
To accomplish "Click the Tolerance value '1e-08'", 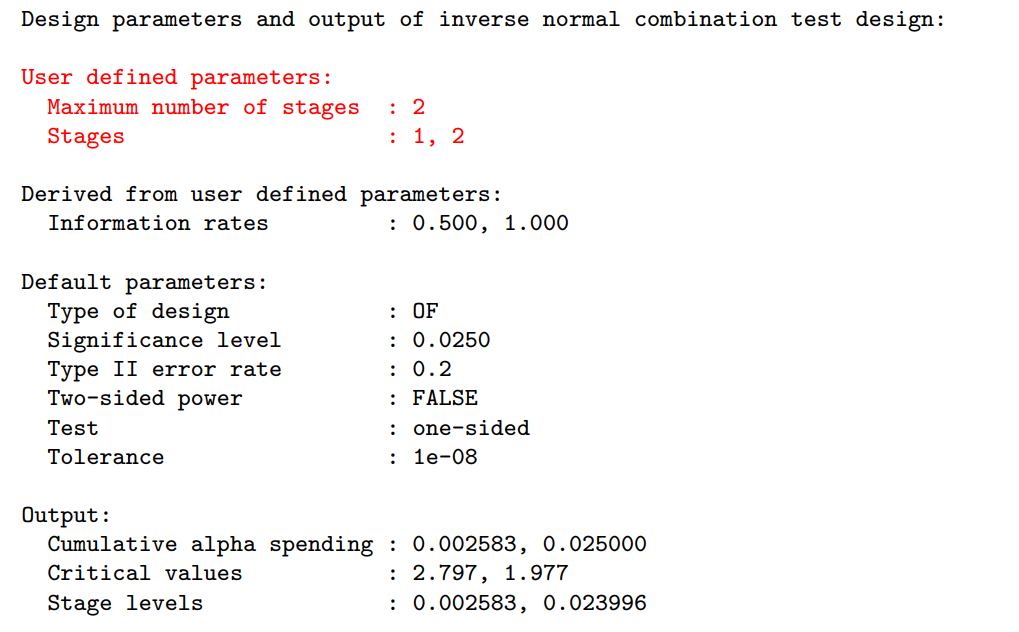I will (445, 457).
